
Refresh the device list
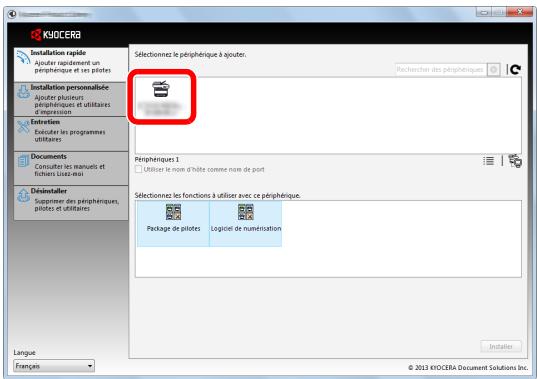pyautogui.click(x=515, y=70)
